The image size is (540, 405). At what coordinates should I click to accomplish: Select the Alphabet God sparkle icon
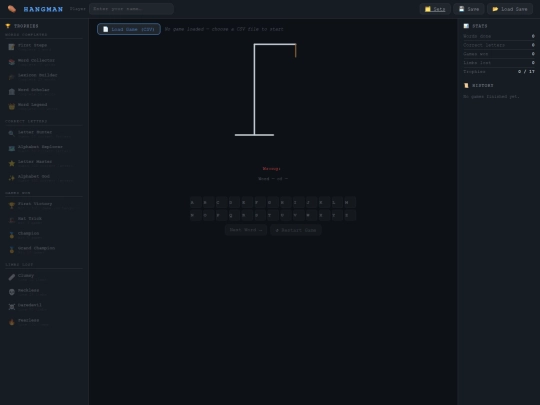12,178
